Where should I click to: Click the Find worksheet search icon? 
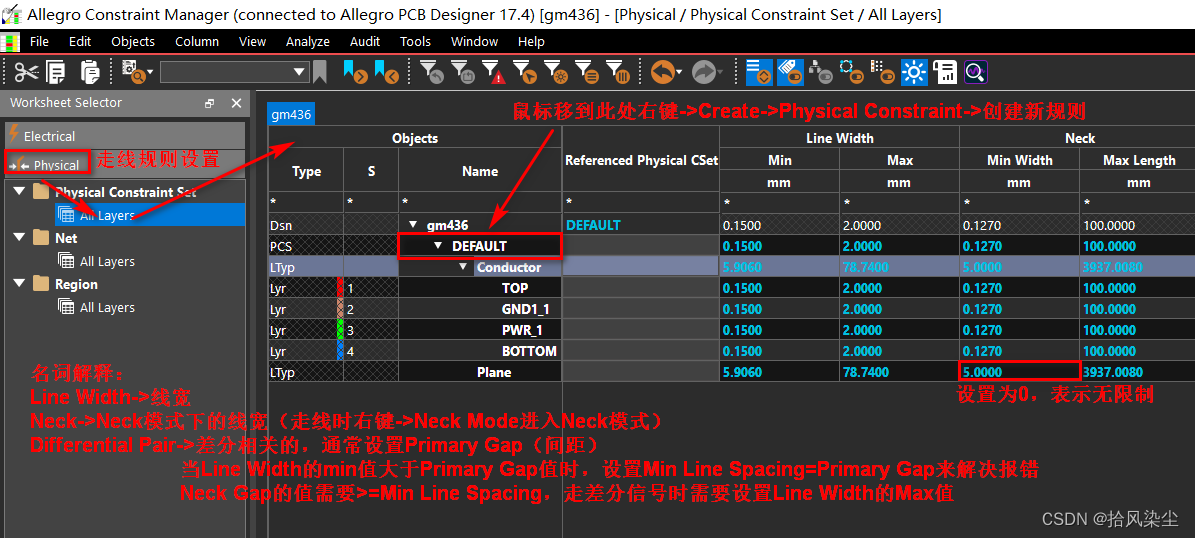coord(133,72)
